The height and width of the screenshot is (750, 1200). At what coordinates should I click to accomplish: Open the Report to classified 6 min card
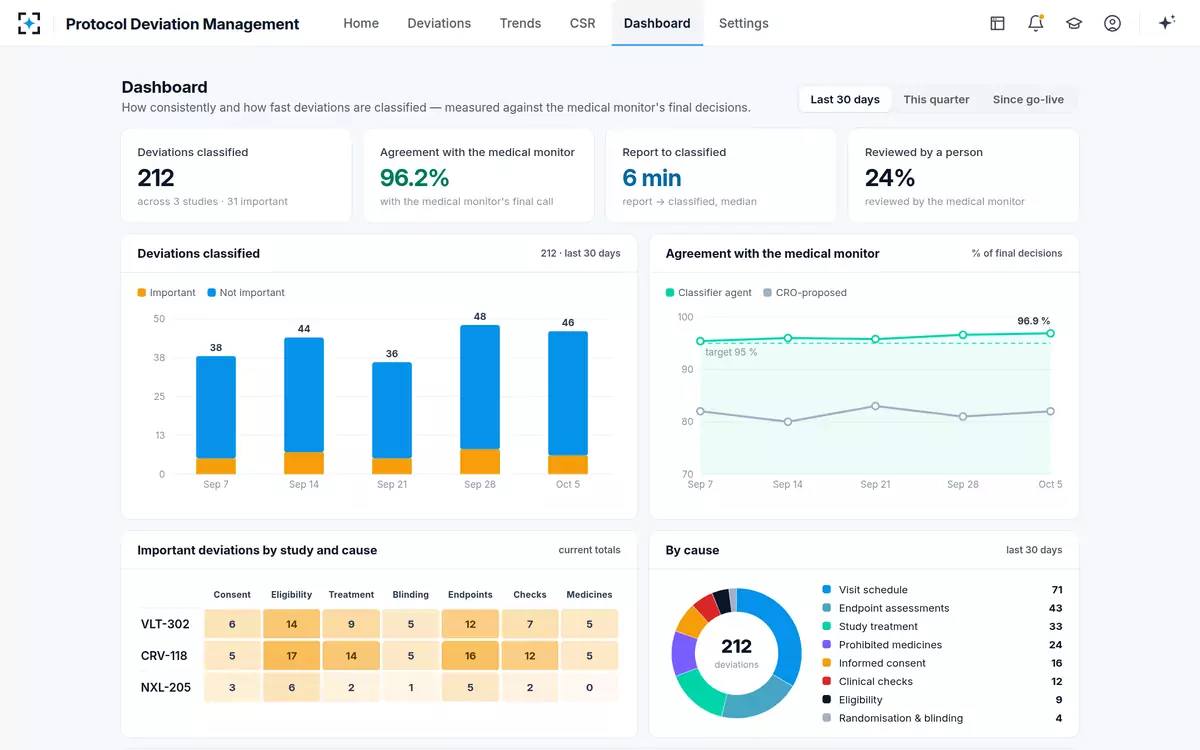click(x=721, y=175)
